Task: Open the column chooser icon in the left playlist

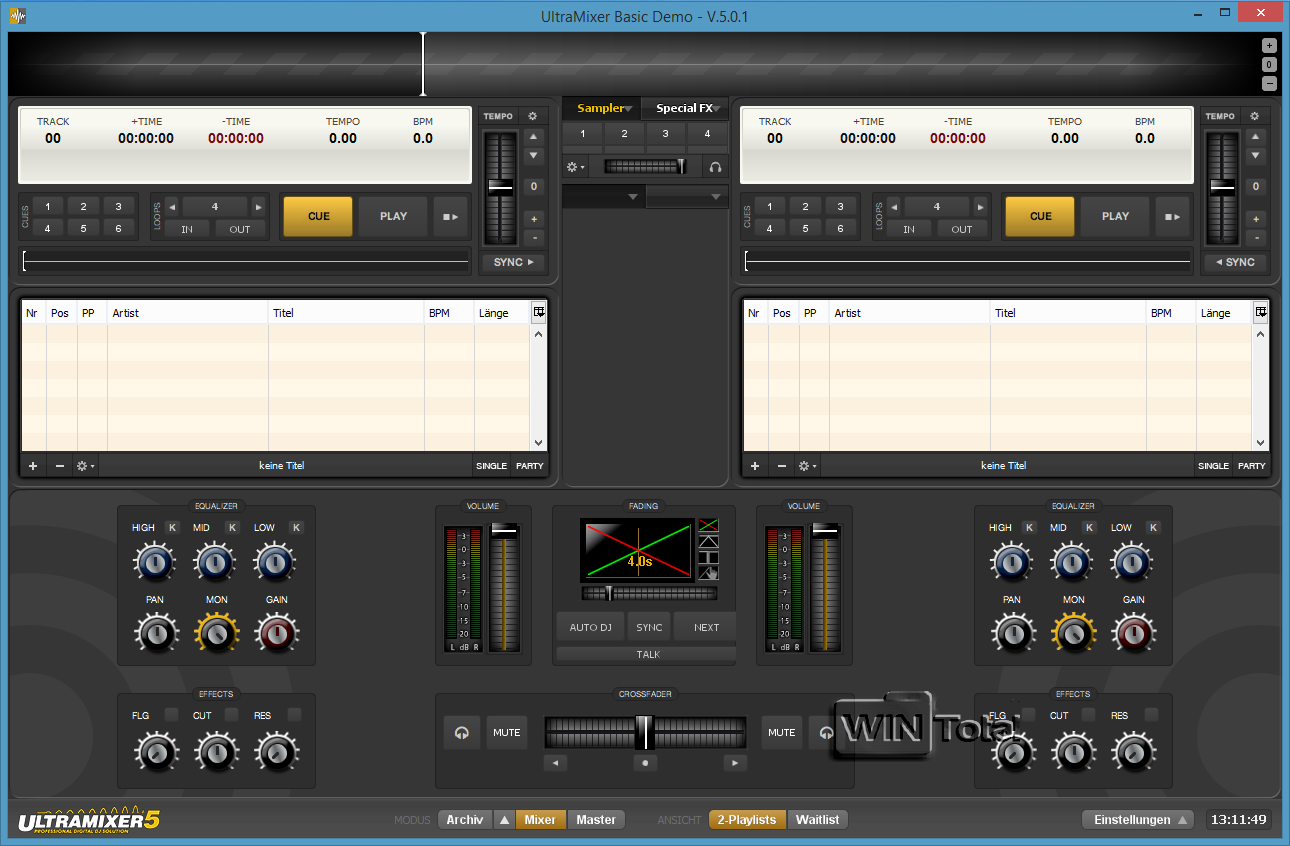Action: [x=538, y=312]
